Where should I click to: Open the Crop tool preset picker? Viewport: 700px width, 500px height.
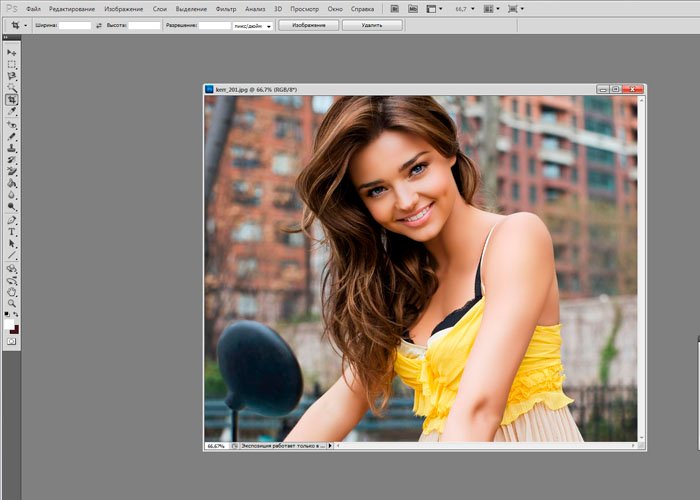click(17, 25)
